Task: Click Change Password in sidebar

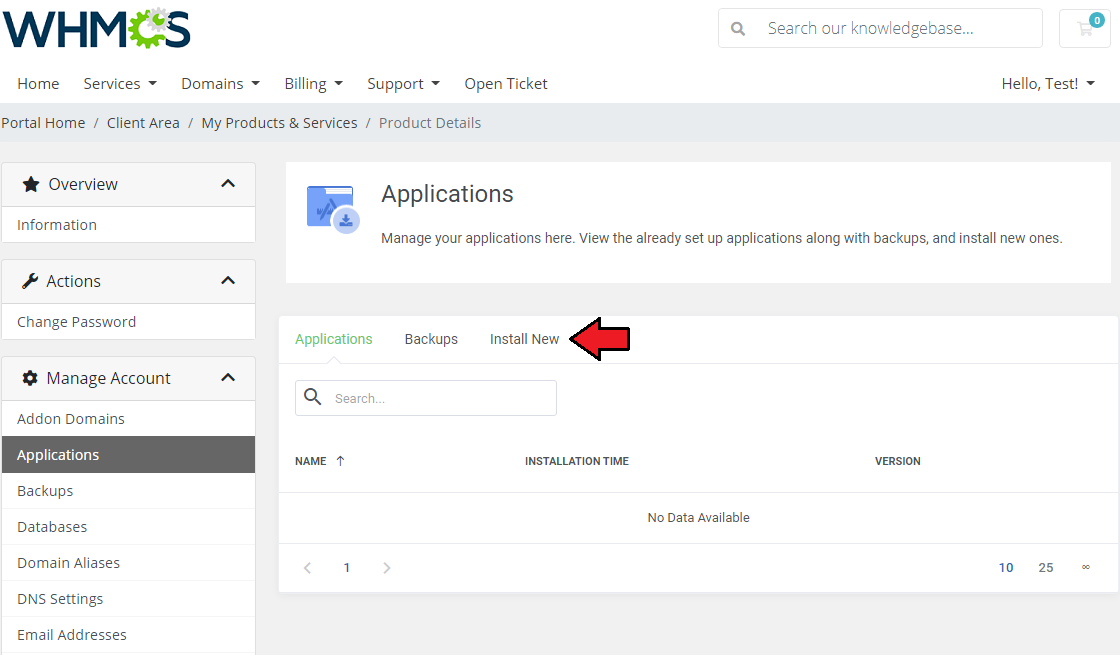Action: click(x=129, y=322)
